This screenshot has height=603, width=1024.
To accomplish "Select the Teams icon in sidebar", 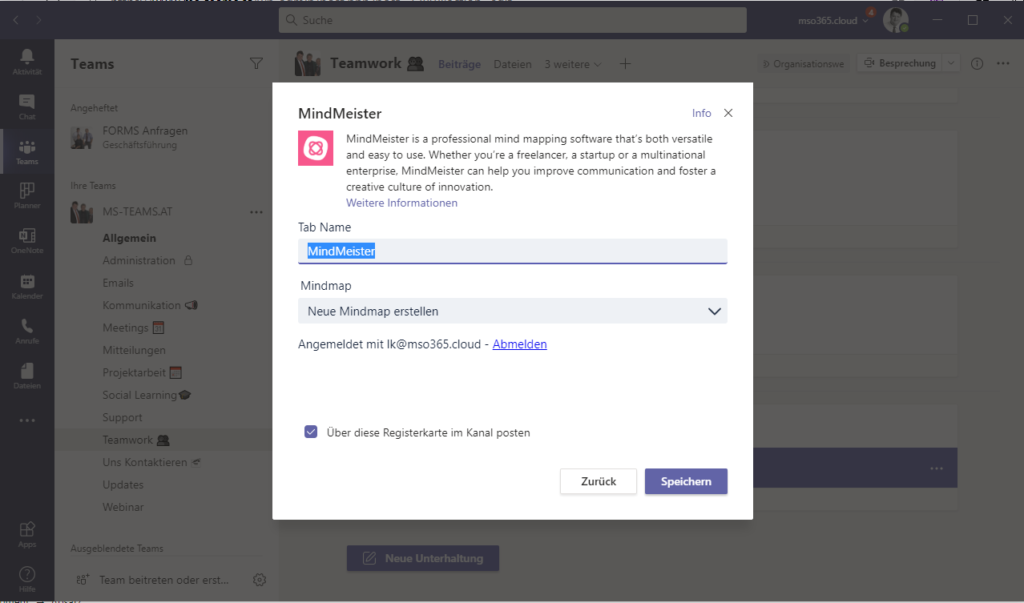I will coord(27,152).
